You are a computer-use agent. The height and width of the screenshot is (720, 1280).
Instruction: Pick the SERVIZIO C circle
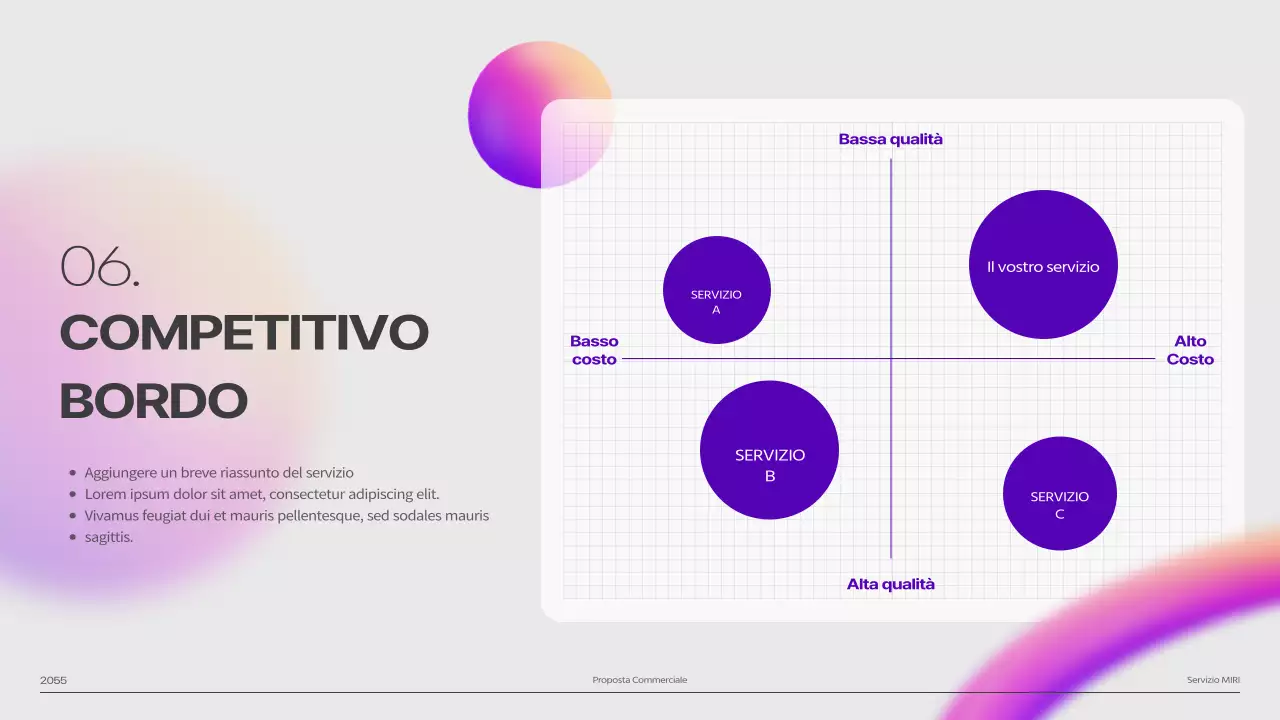coord(1059,493)
